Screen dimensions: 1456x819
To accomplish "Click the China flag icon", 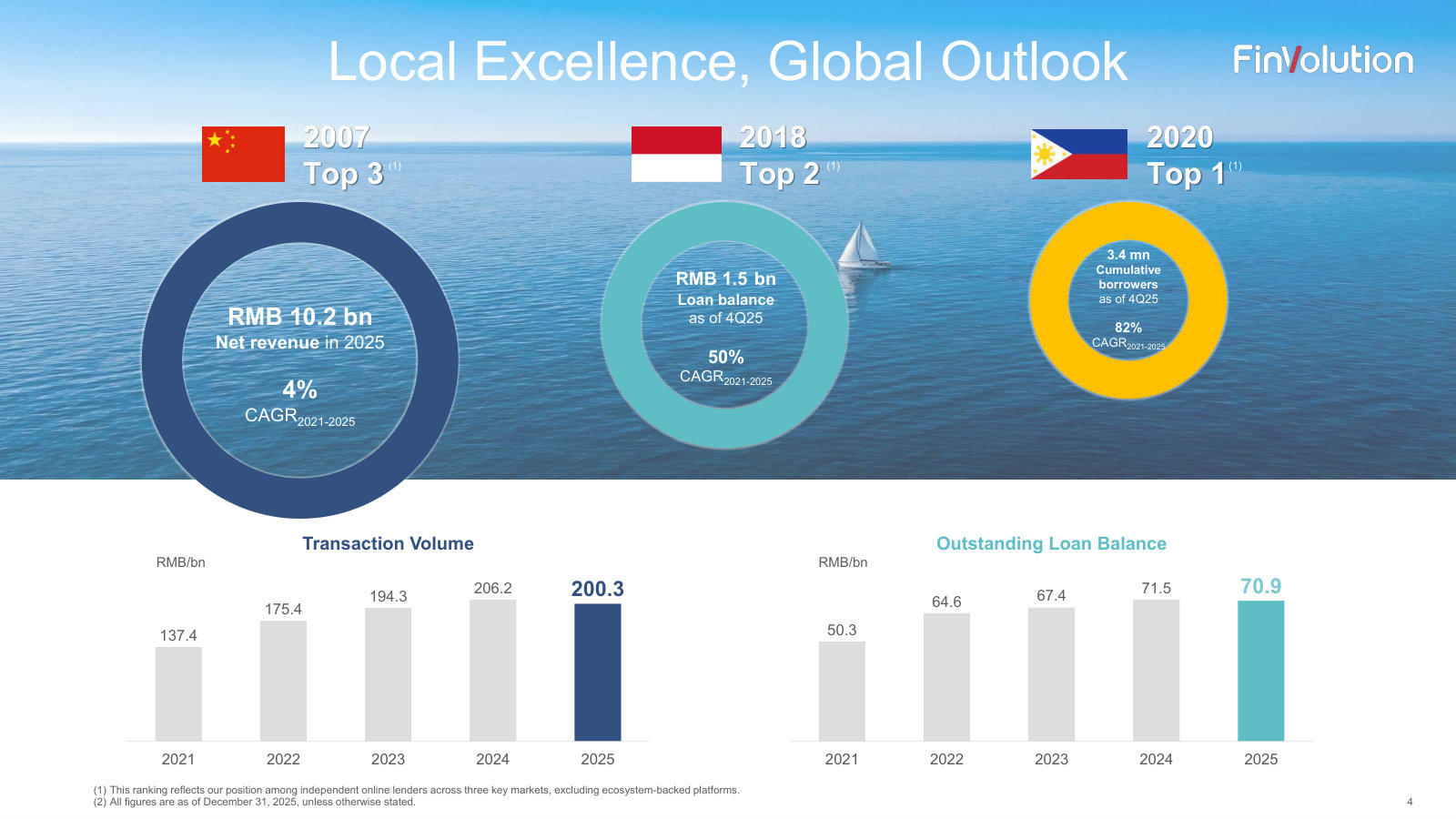I will 243,154.
